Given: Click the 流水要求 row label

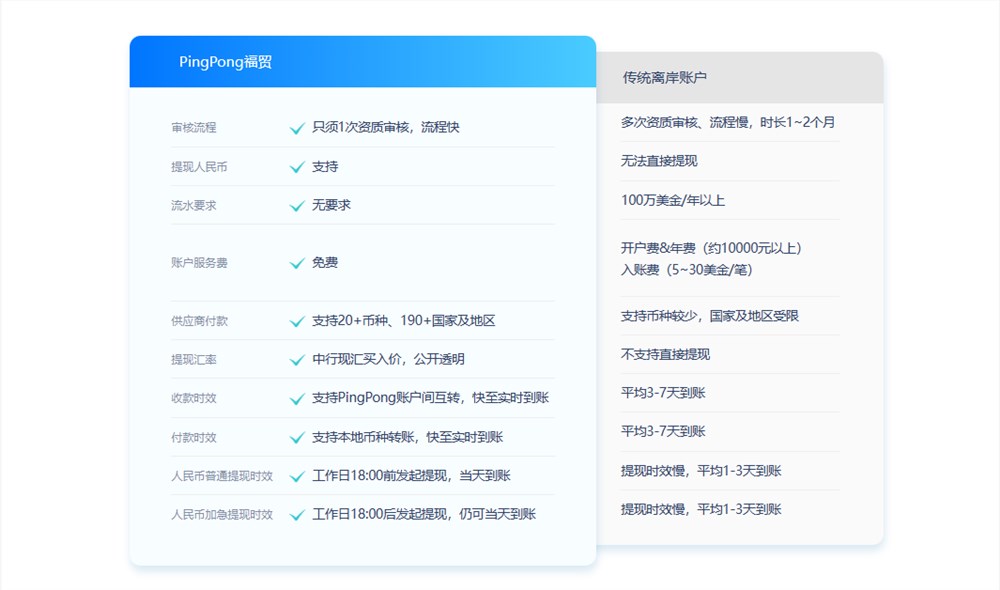Looking at the screenshot, I should [194, 205].
